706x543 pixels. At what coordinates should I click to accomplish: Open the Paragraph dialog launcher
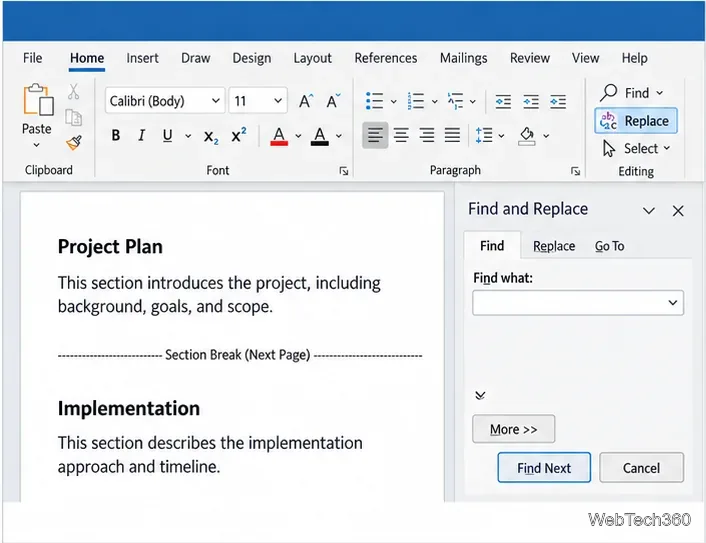tap(575, 171)
